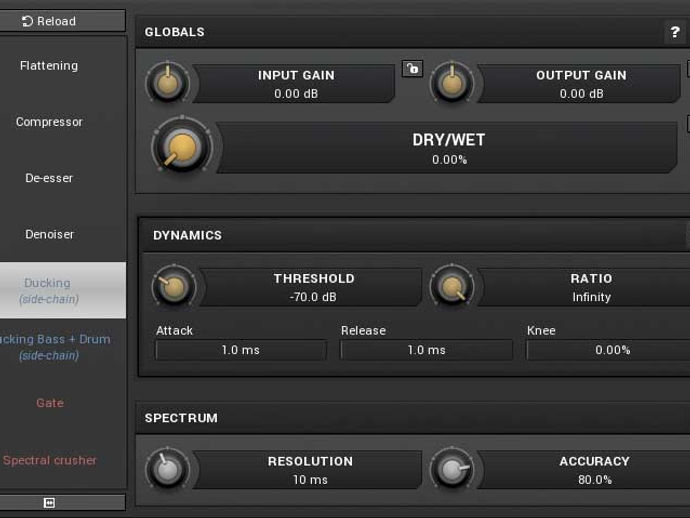Click the SPECTRUM section header
The width and height of the screenshot is (690, 518).
point(413,418)
